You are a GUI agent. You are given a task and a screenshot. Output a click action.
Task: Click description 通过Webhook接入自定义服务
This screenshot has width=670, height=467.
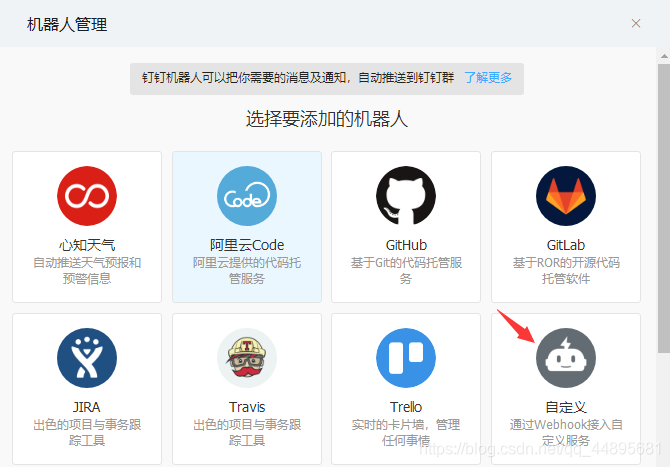coord(566,432)
